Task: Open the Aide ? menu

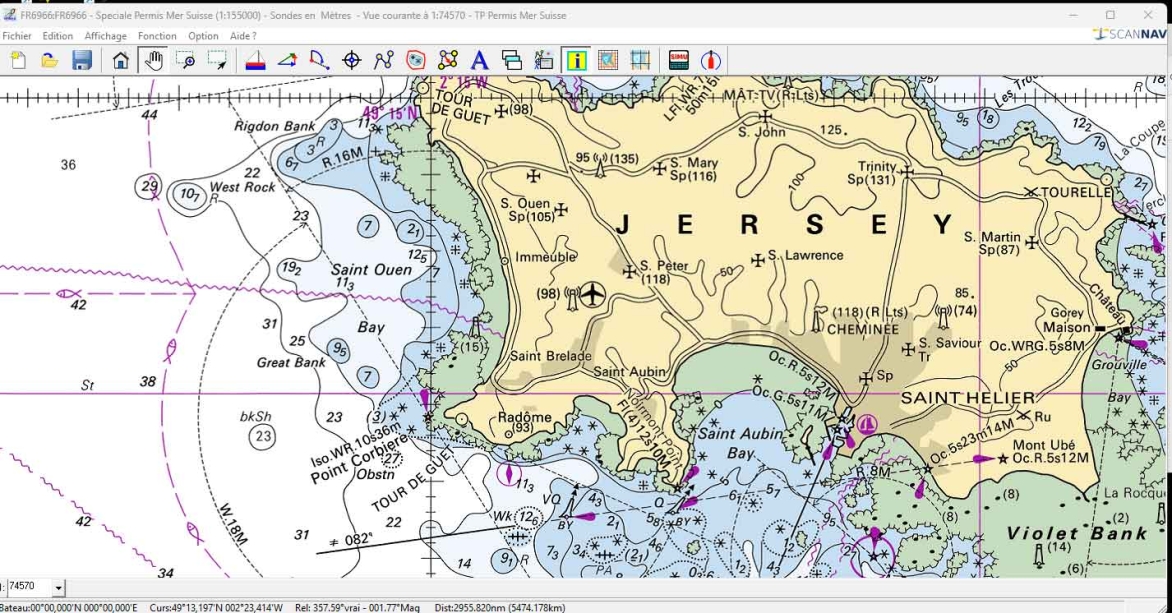Action: (243, 36)
